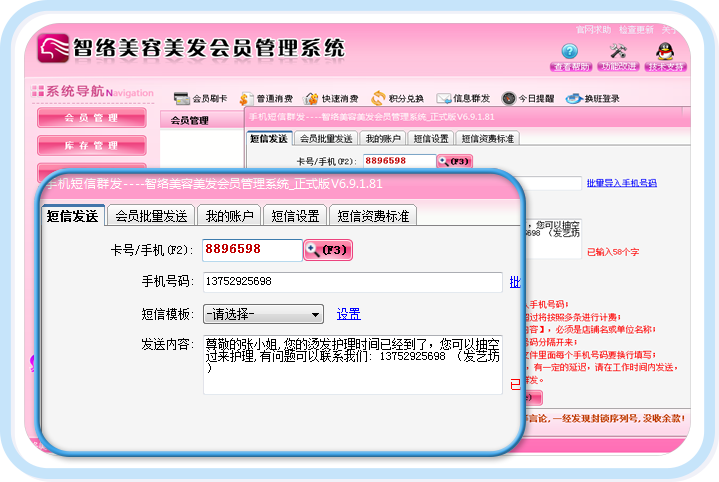This screenshot has width=719, height=482.
Task: Open the 普通消费 toolbar item
Action: [266, 99]
